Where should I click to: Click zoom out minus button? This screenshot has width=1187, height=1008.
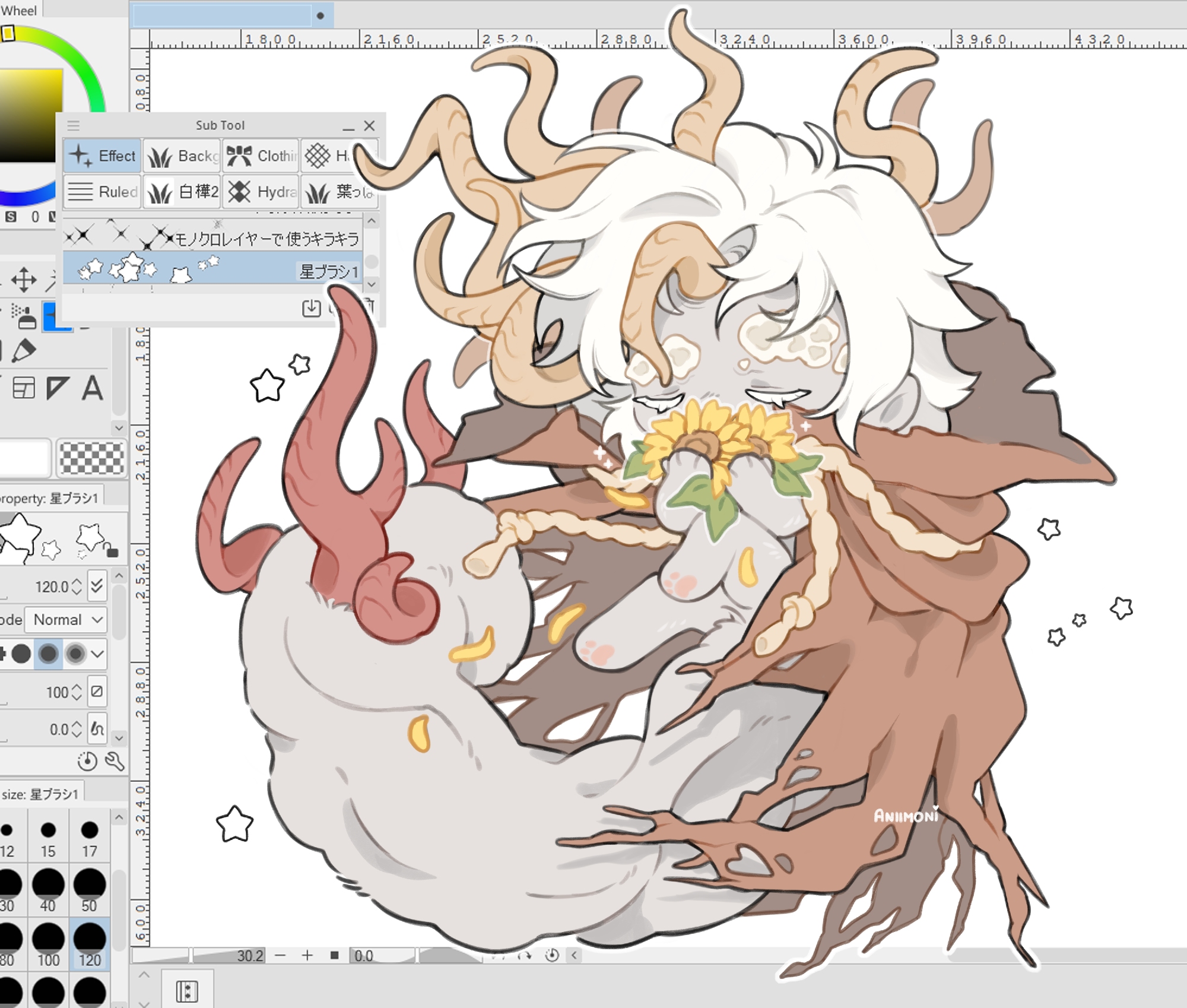coord(281,955)
